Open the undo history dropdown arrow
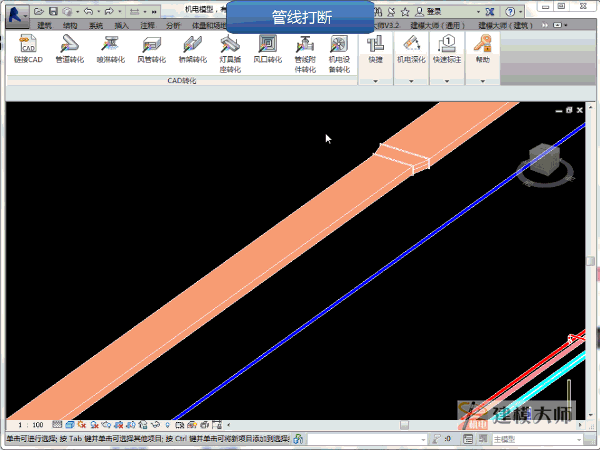Screen dimensions: 600x450 [x=98, y=12]
